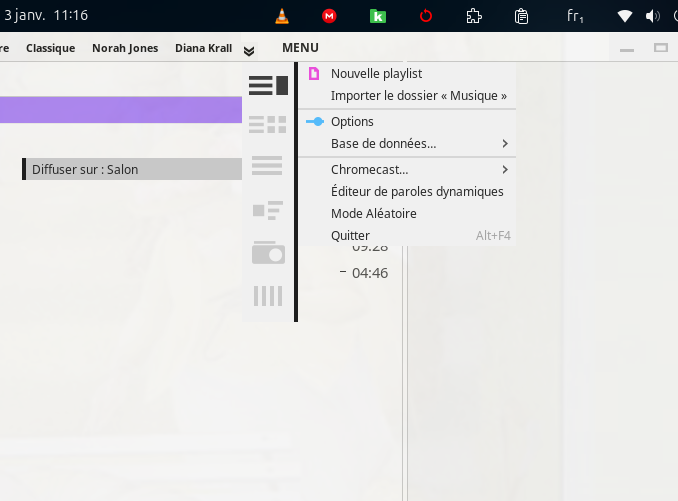This screenshot has height=501, width=678.
Task: Create a new playlist via Nouvelle playlist
Action: pyautogui.click(x=376, y=73)
